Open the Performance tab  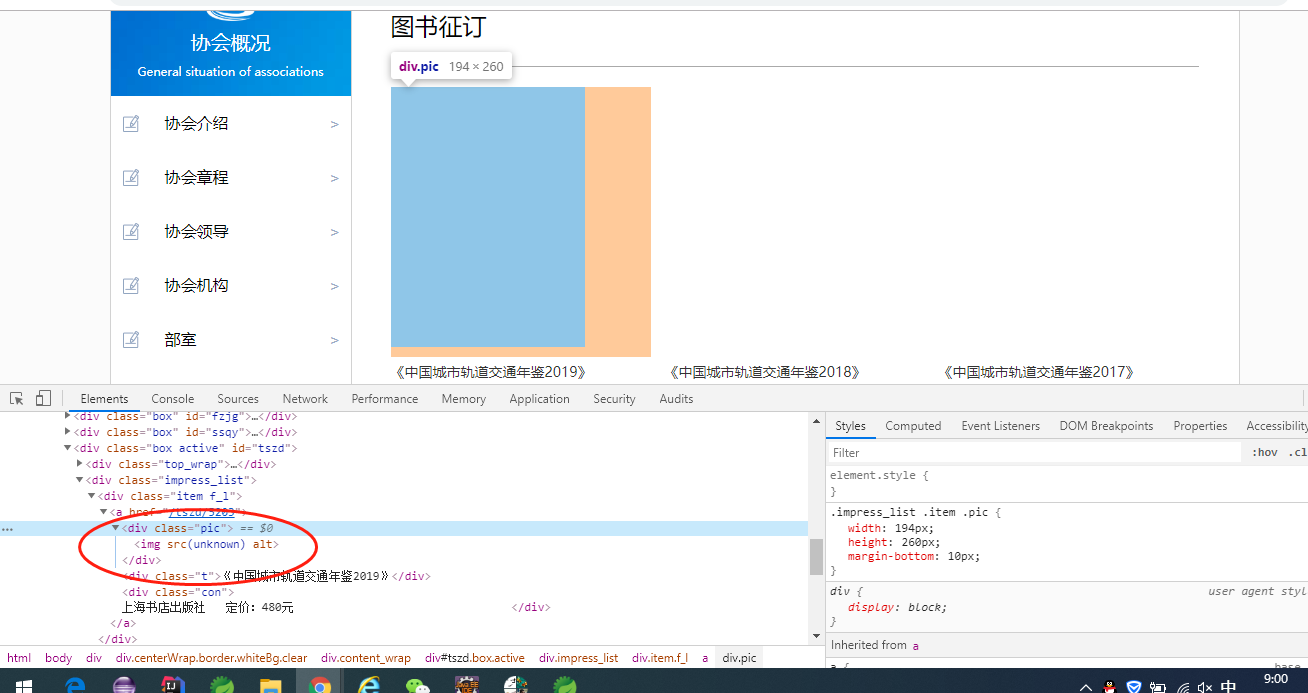point(385,398)
